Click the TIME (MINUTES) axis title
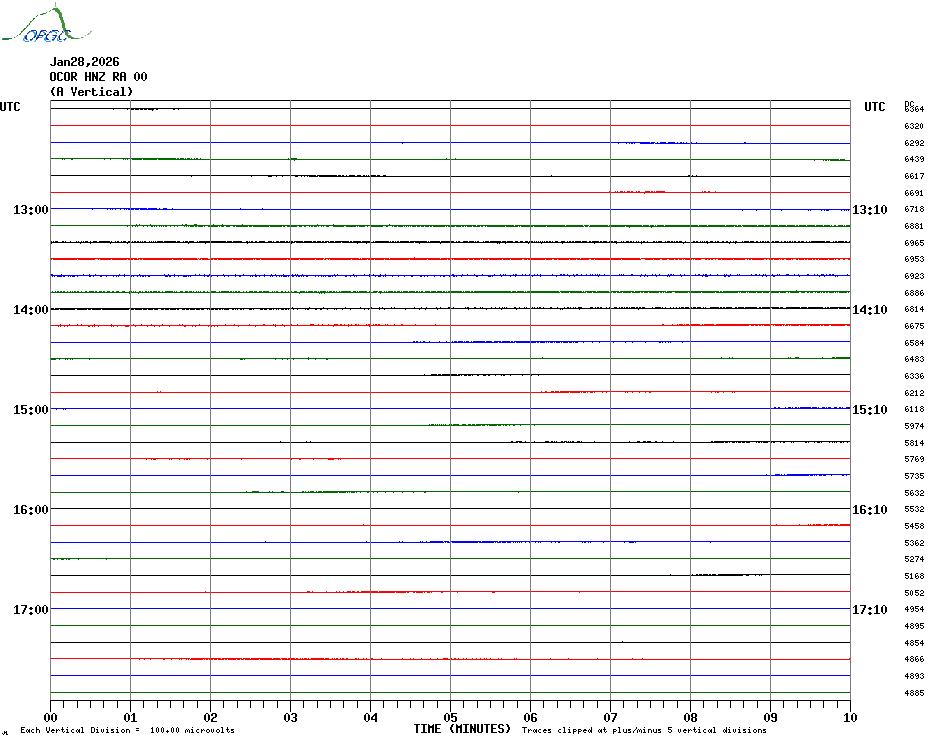Screen dimensions: 930x744 (x=462, y=729)
